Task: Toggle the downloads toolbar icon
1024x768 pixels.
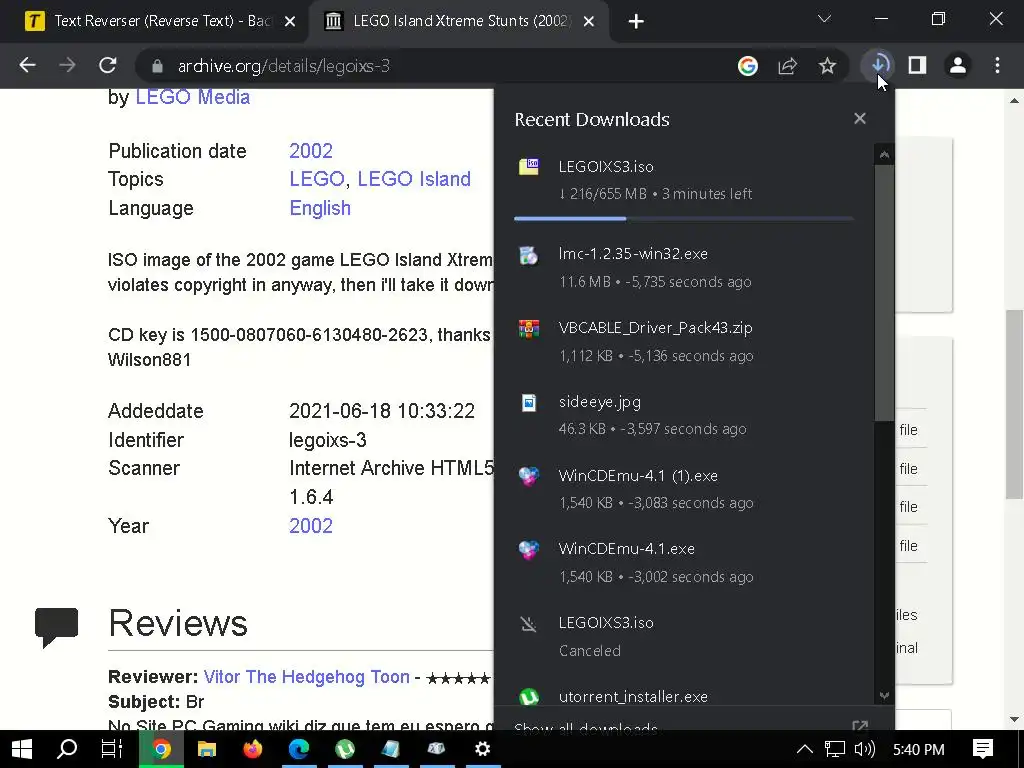Action: 879,65
